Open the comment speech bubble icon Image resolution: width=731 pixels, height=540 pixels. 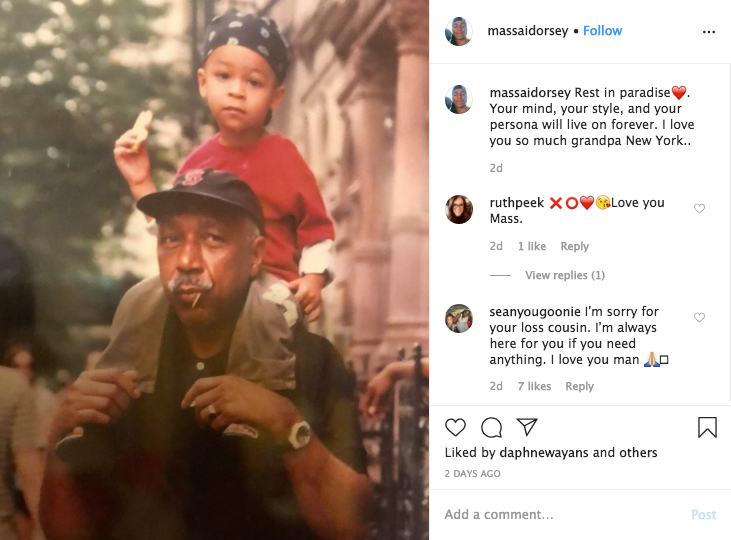[491, 428]
